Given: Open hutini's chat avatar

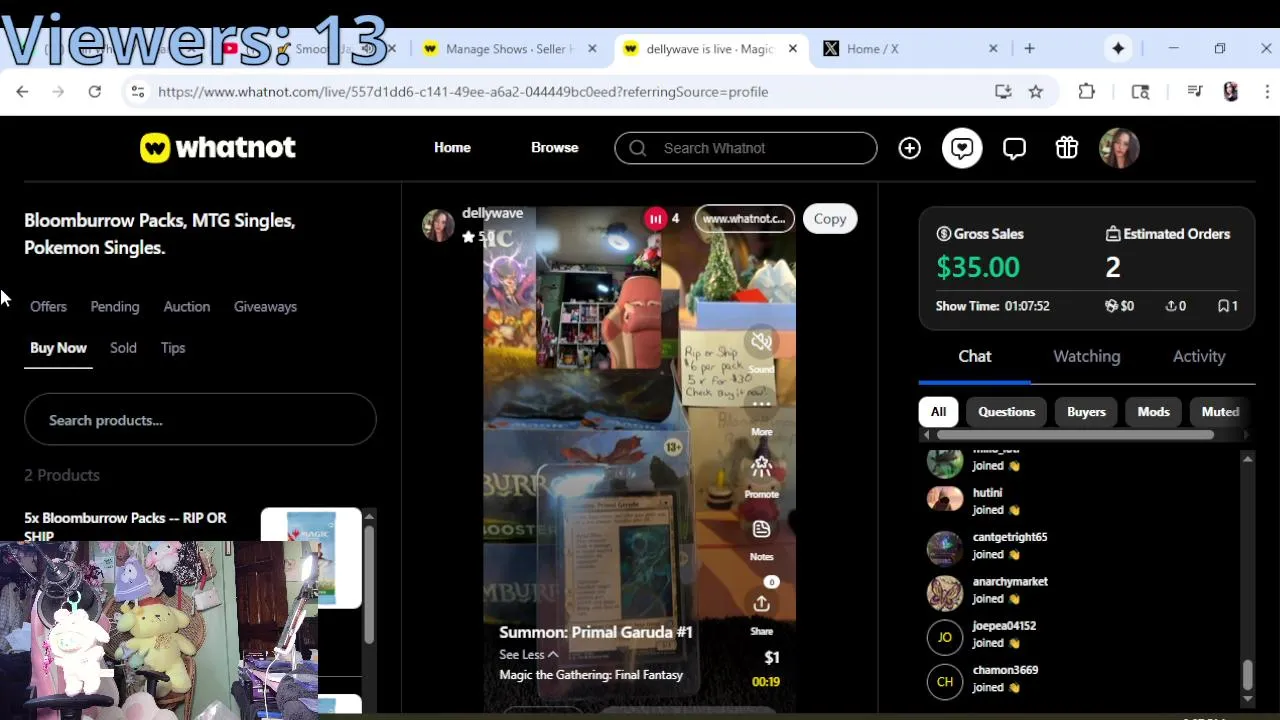Looking at the screenshot, I should pos(945,498).
